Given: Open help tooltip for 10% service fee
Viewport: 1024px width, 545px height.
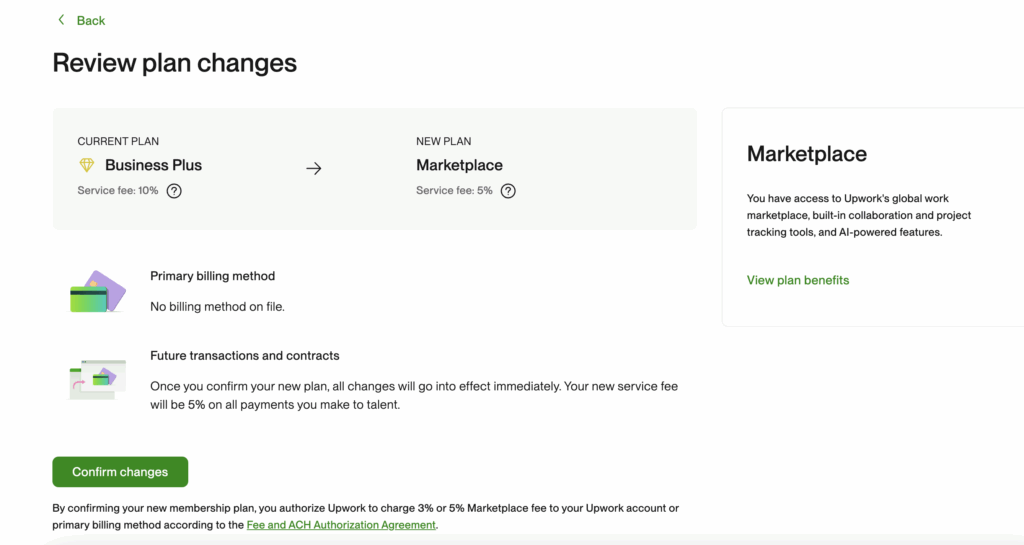Looking at the screenshot, I should pyautogui.click(x=174, y=191).
